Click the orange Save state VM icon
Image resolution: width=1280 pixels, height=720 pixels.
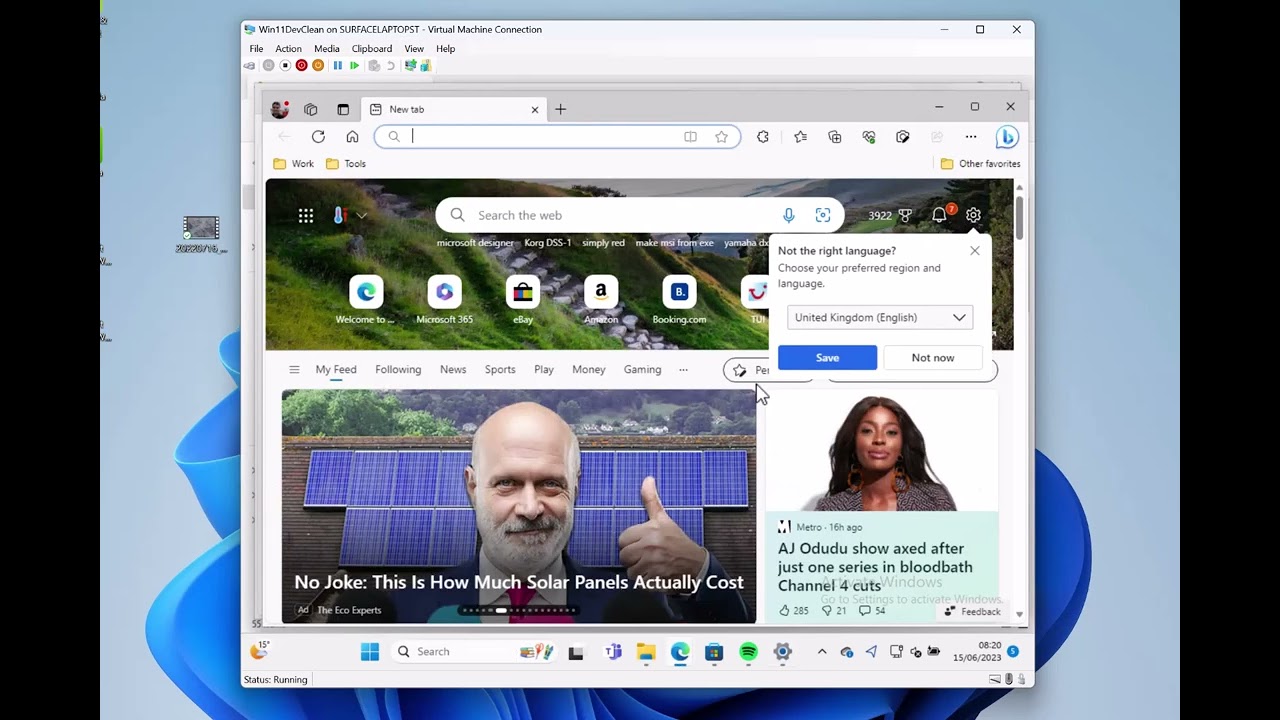(x=318, y=65)
